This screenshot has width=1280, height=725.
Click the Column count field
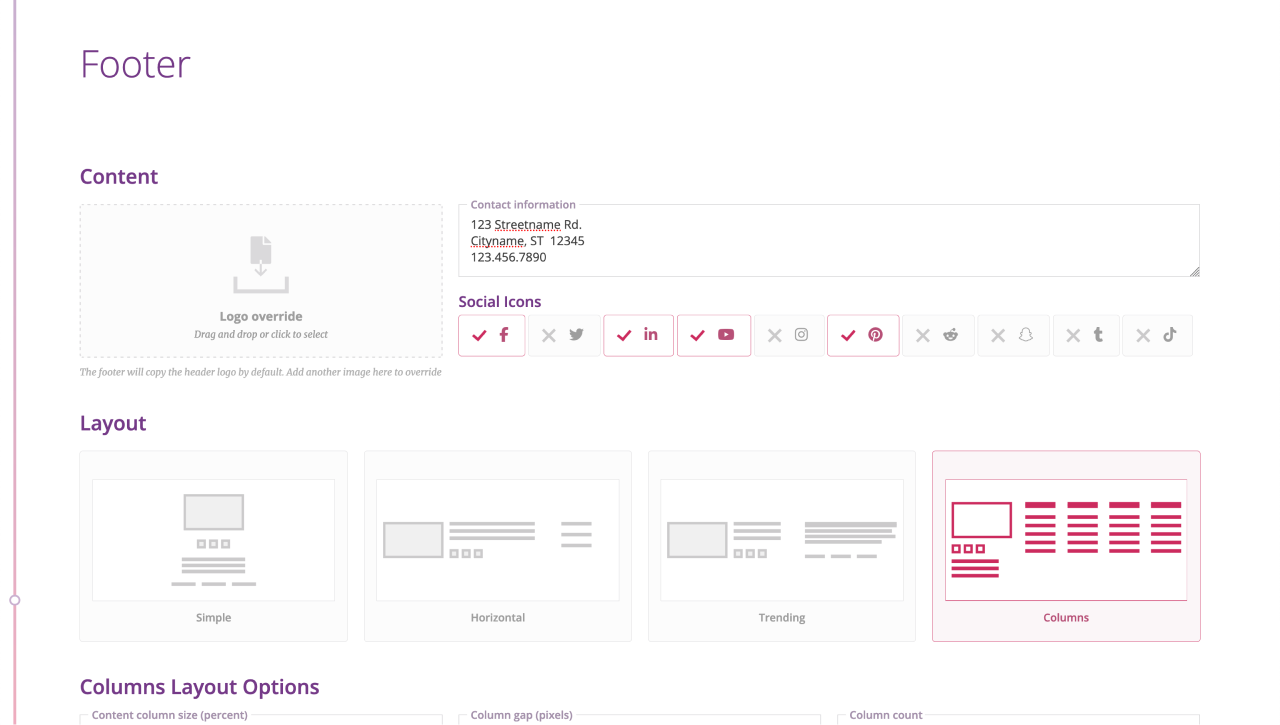[x=1020, y=722]
